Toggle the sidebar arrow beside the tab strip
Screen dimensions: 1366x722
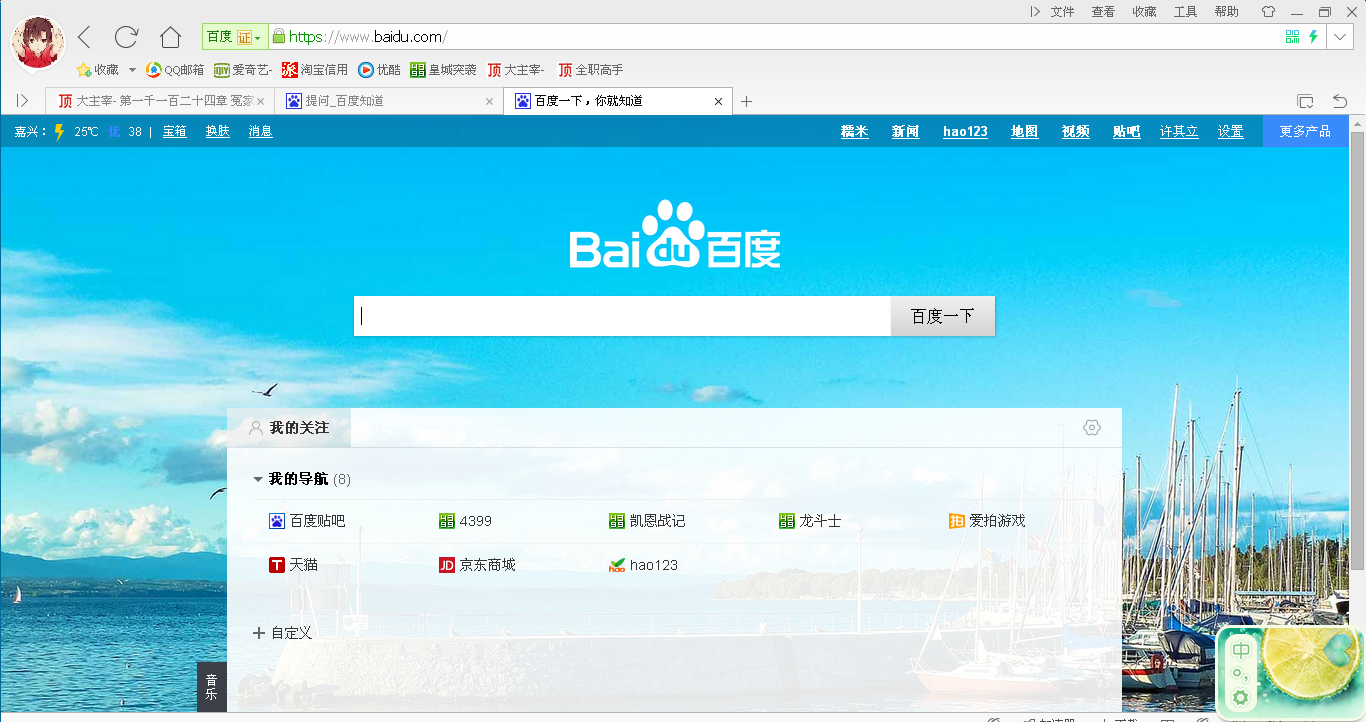(22, 101)
